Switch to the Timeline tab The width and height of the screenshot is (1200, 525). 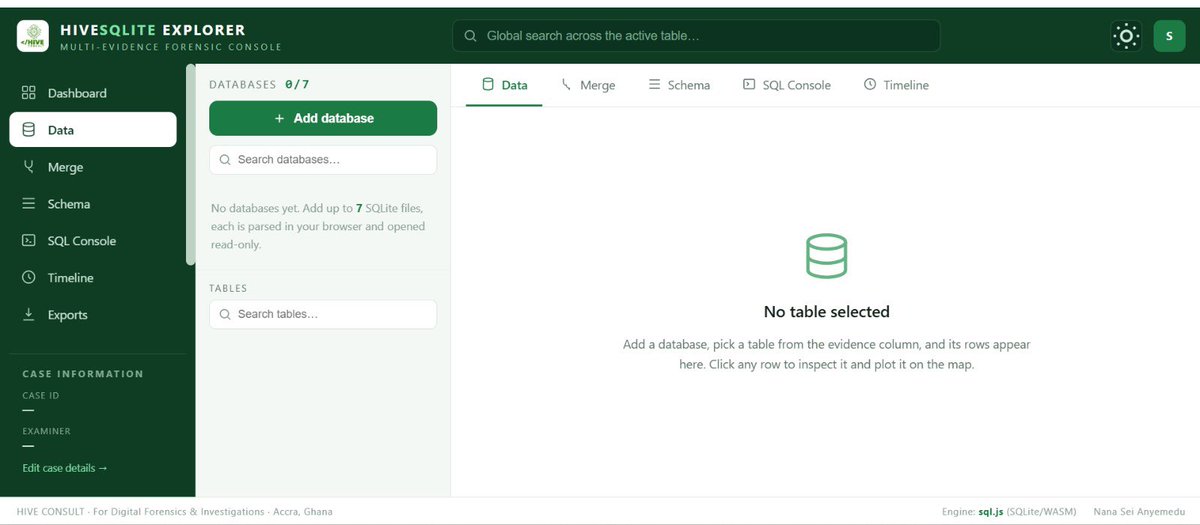896,85
